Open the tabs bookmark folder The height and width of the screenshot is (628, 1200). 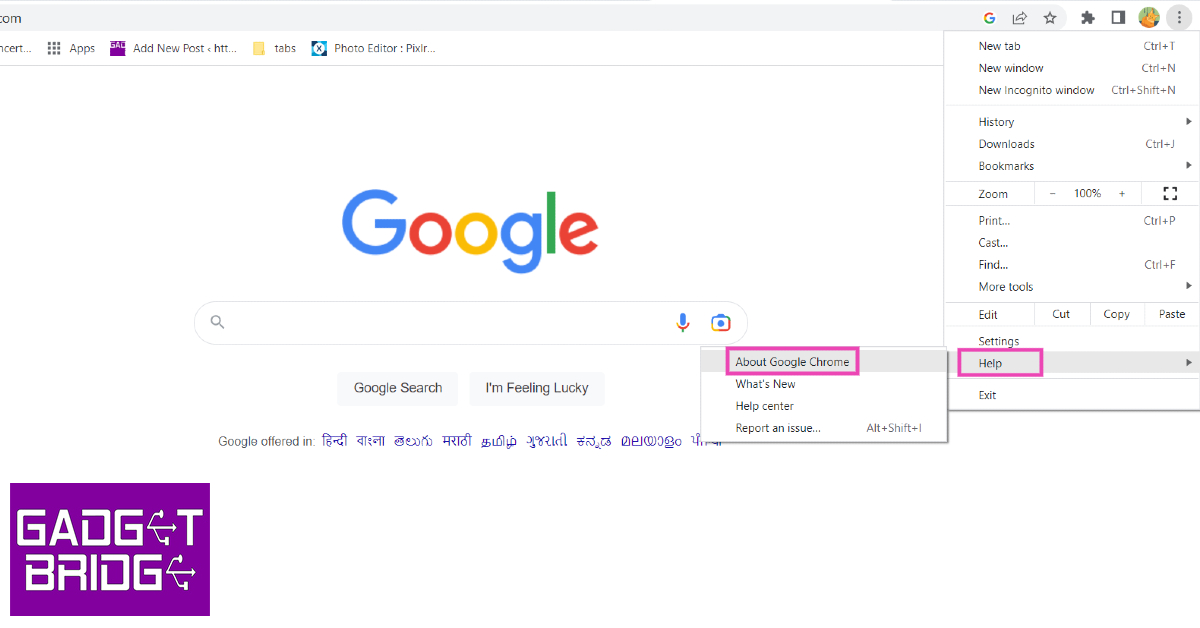275,48
